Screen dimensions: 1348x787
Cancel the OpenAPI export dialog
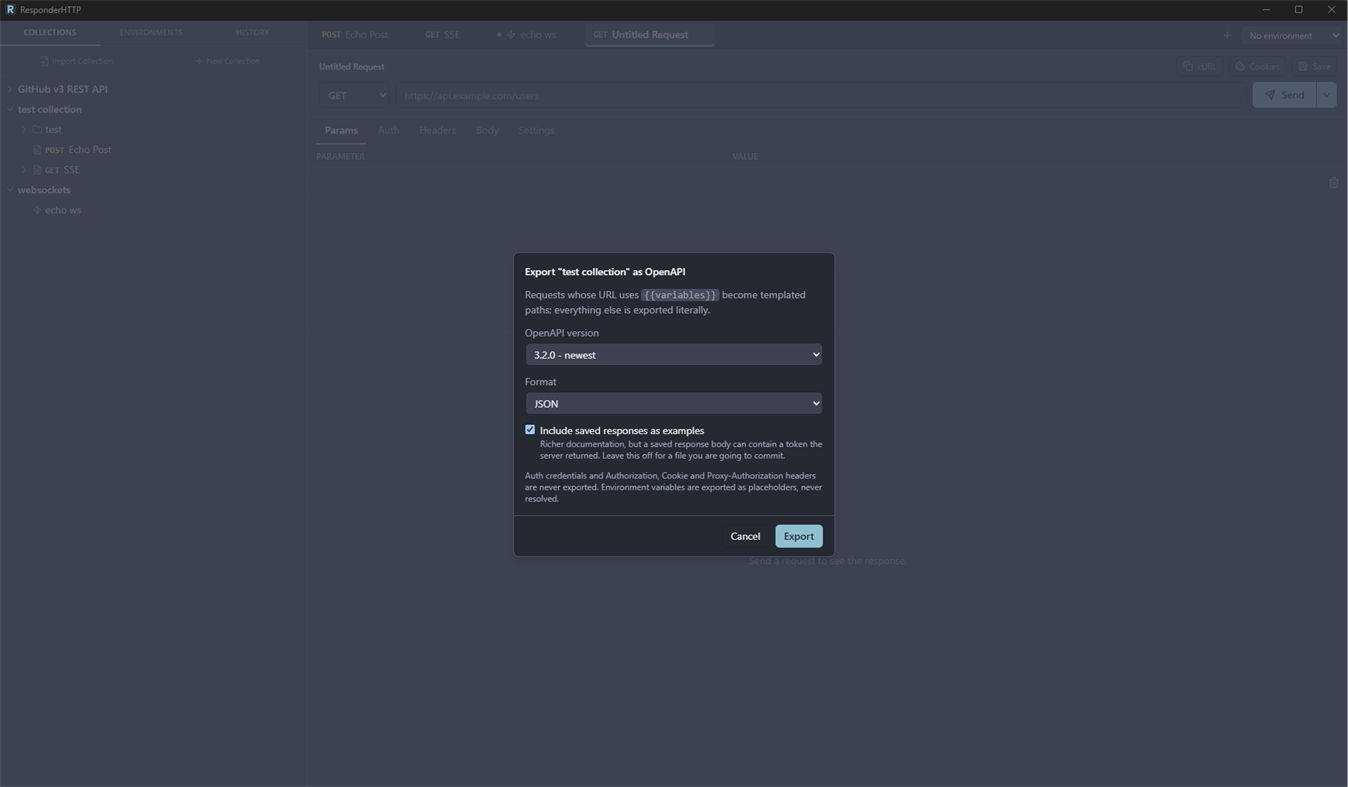745,536
